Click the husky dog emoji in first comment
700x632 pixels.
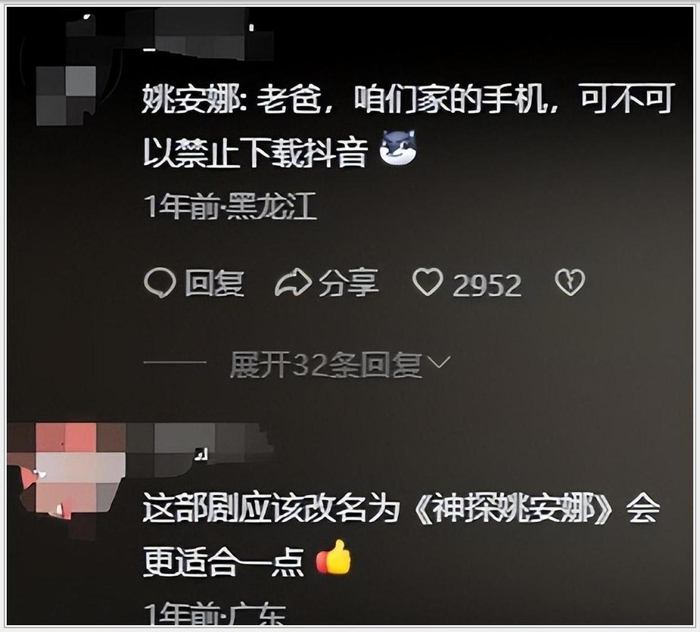click(398, 148)
